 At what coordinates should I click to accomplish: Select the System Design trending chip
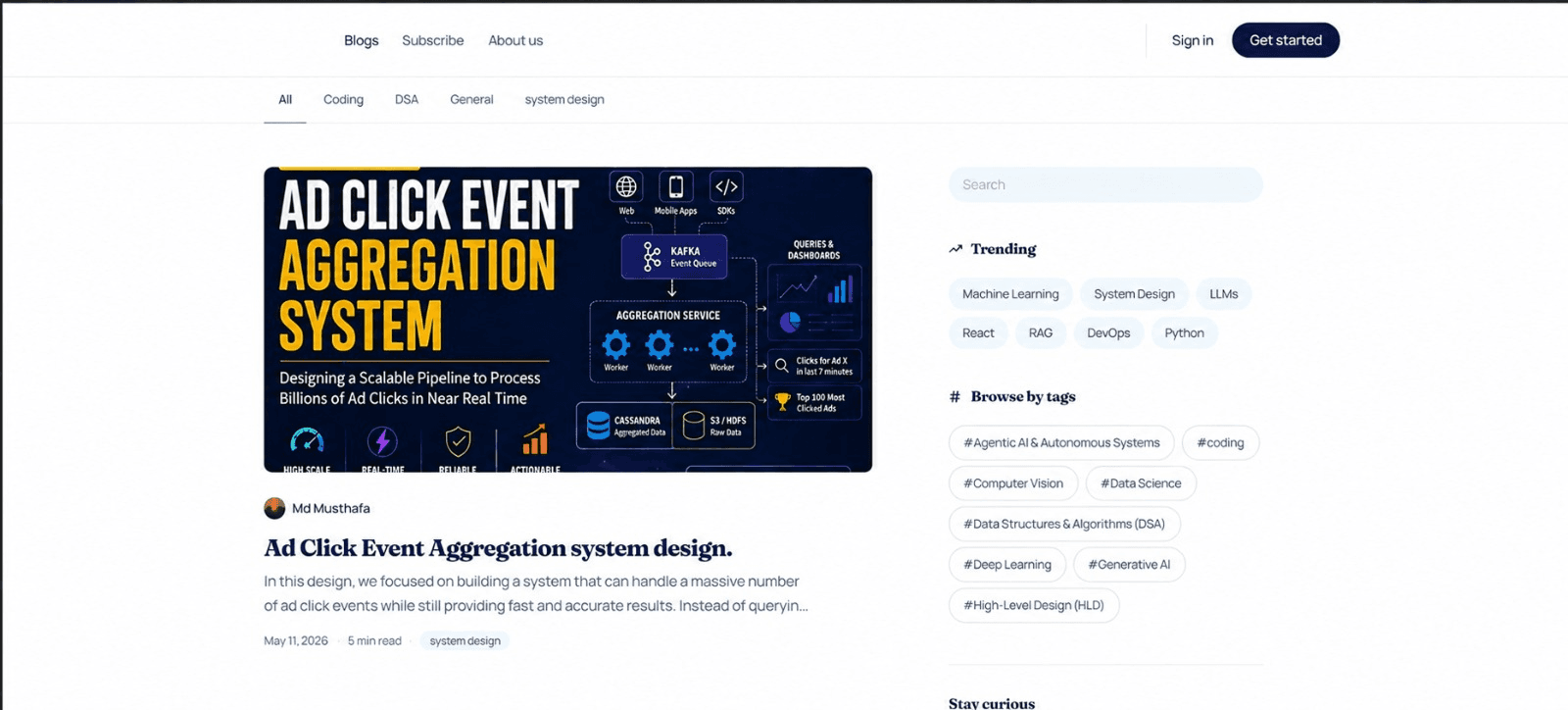(1134, 294)
